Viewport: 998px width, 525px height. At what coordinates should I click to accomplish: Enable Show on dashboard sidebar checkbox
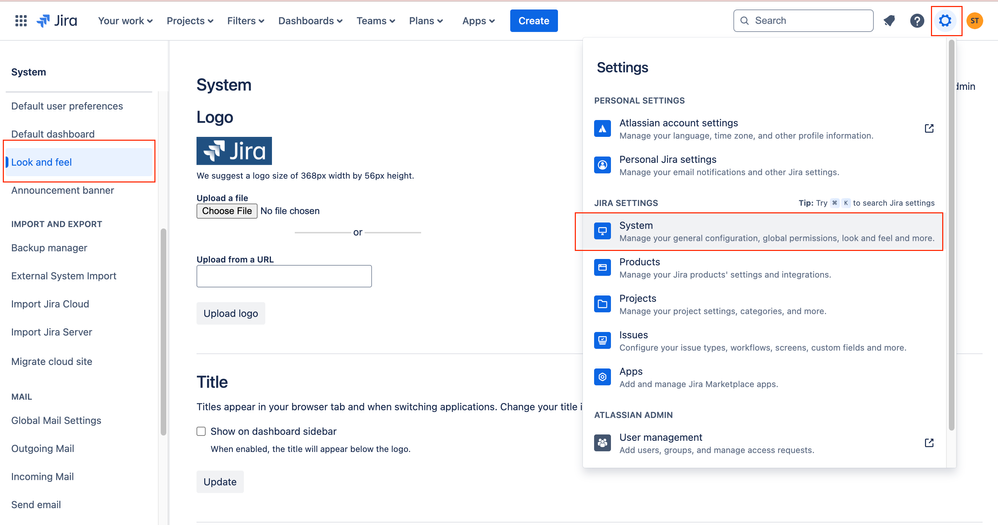click(x=201, y=431)
